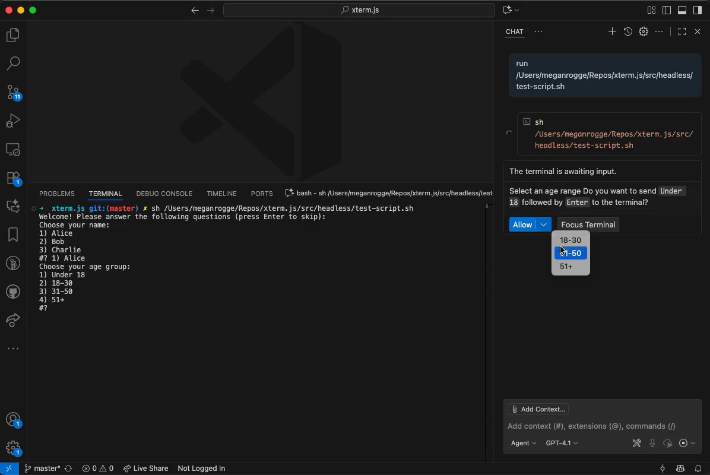Maximize the chat panel
This screenshot has height=475, width=710.
(682, 31)
